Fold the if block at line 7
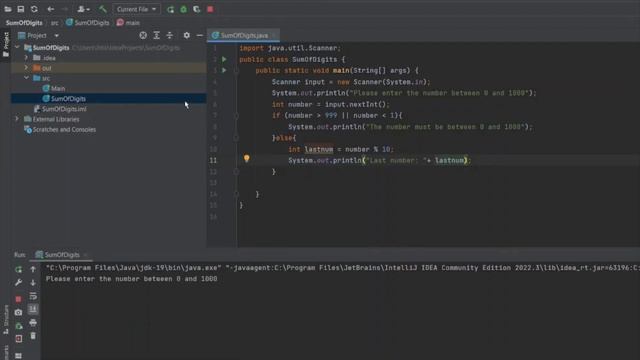This screenshot has height=360, width=640. click(236, 116)
